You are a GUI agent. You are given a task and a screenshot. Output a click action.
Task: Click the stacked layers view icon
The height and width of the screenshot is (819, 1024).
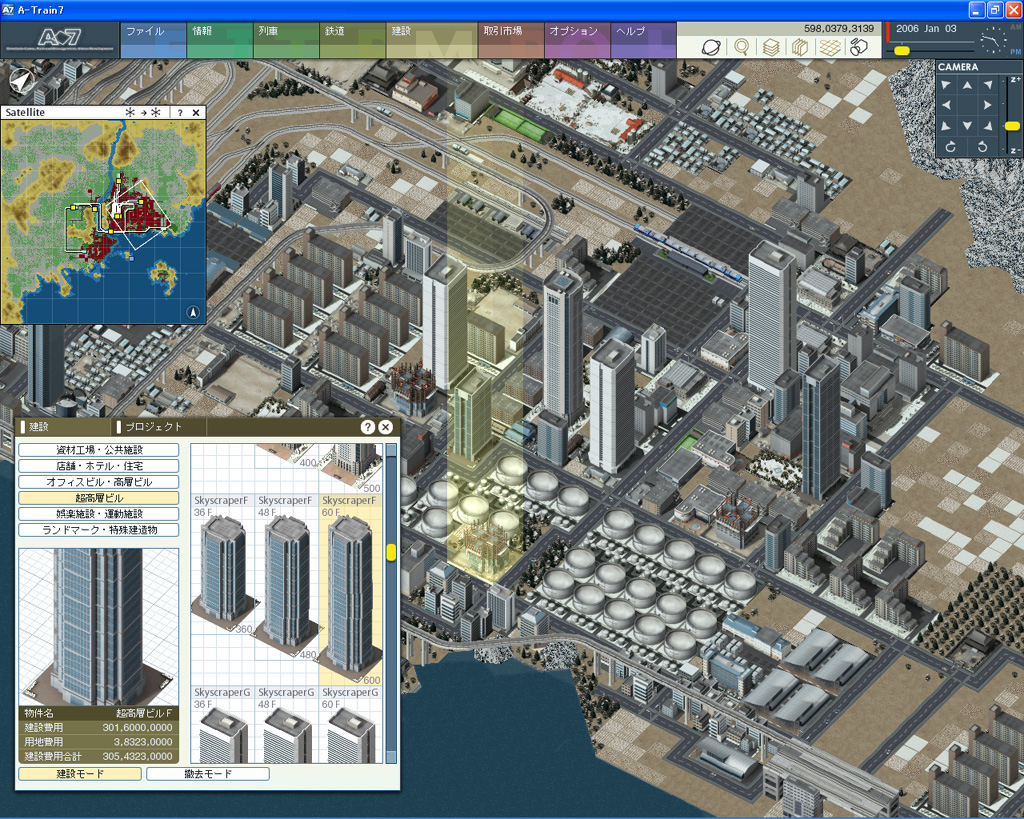(x=771, y=47)
